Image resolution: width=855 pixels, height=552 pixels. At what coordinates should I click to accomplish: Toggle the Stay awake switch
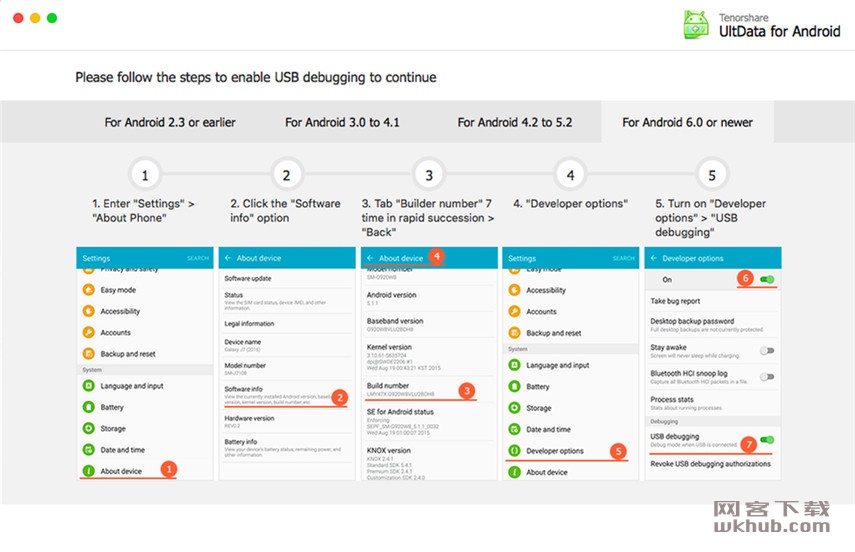click(x=767, y=351)
